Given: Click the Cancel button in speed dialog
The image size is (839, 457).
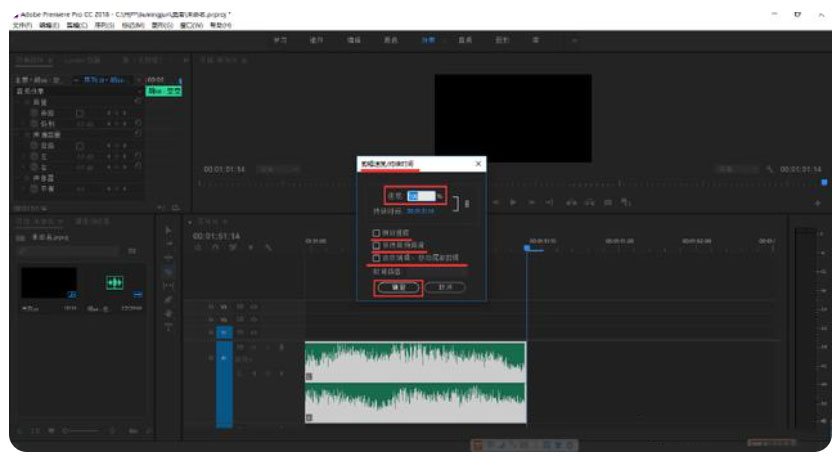Looking at the screenshot, I should coord(445,286).
